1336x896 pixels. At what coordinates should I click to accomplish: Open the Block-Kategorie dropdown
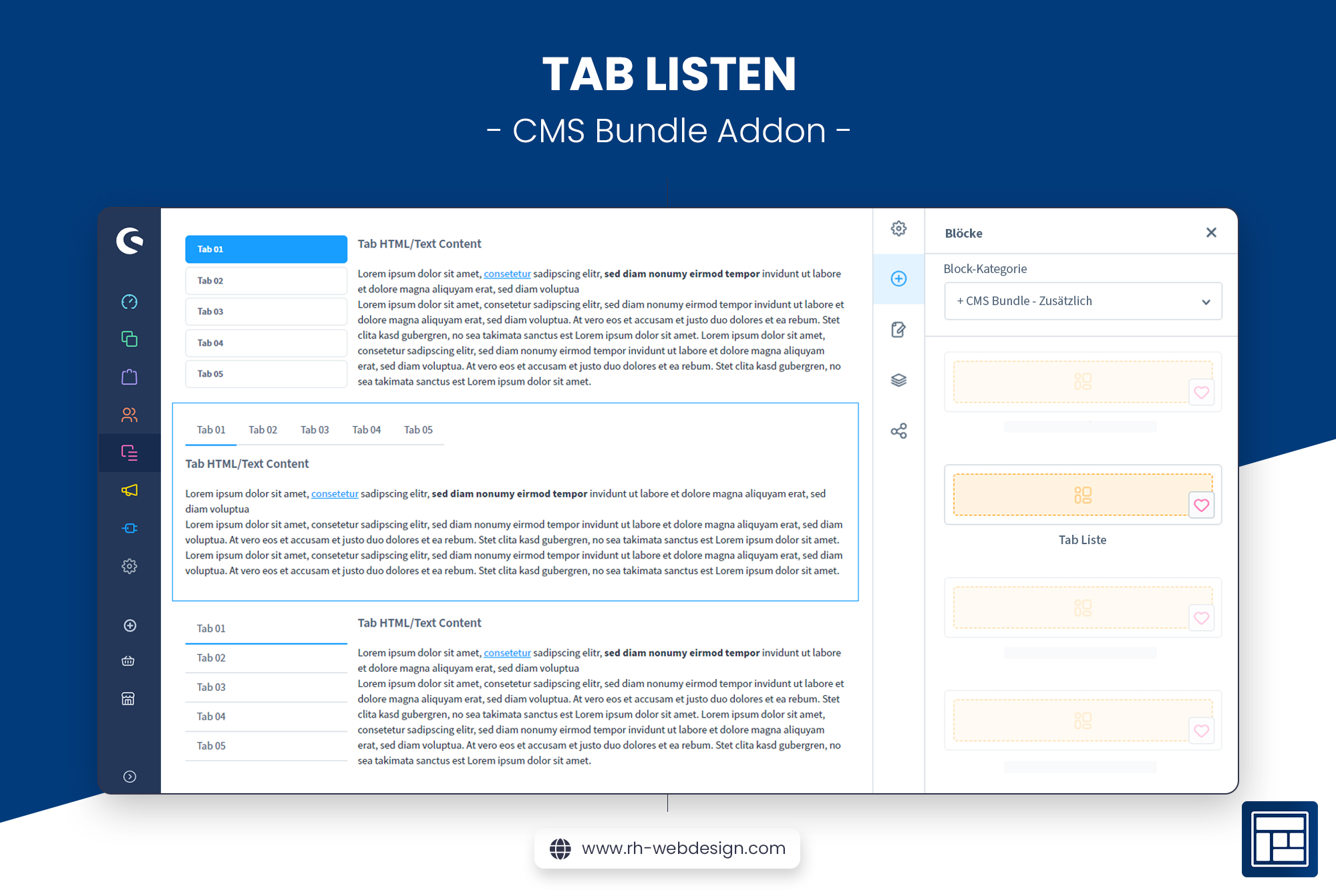(x=1083, y=301)
